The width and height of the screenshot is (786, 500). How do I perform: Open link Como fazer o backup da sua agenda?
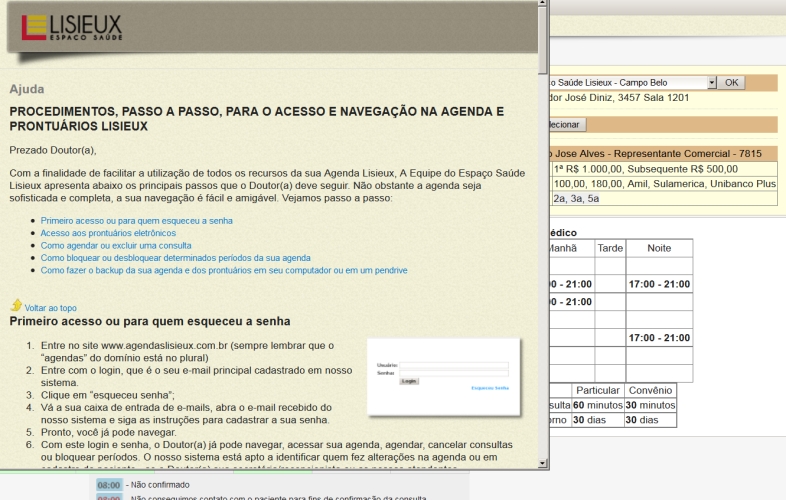[x=224, y=270]
